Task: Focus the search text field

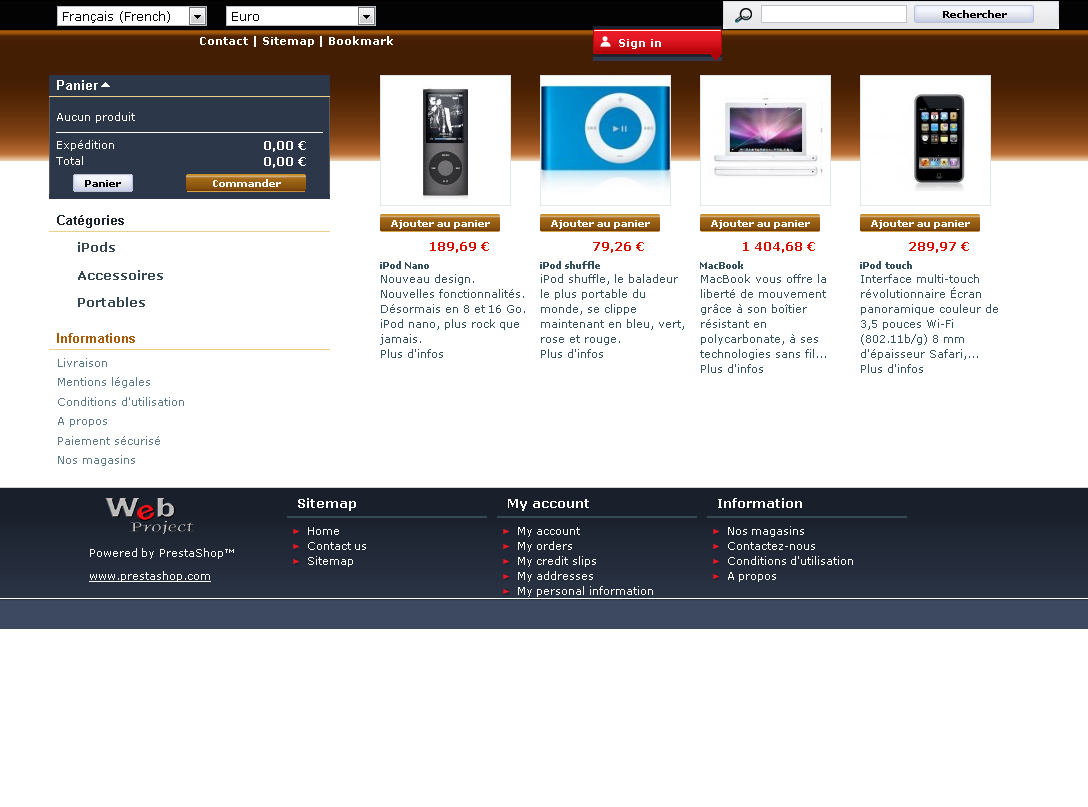Action: 833,14
